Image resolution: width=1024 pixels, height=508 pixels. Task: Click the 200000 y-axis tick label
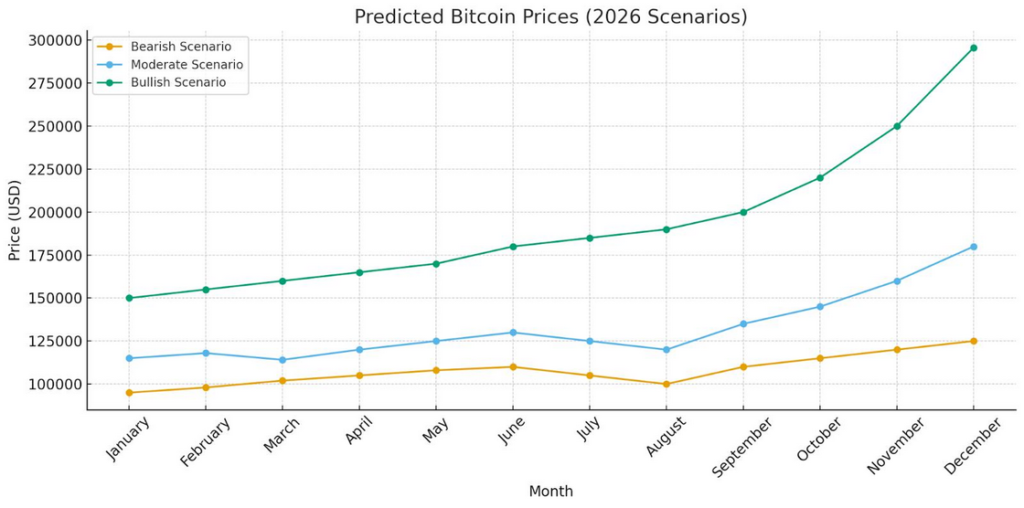(58, 212)
